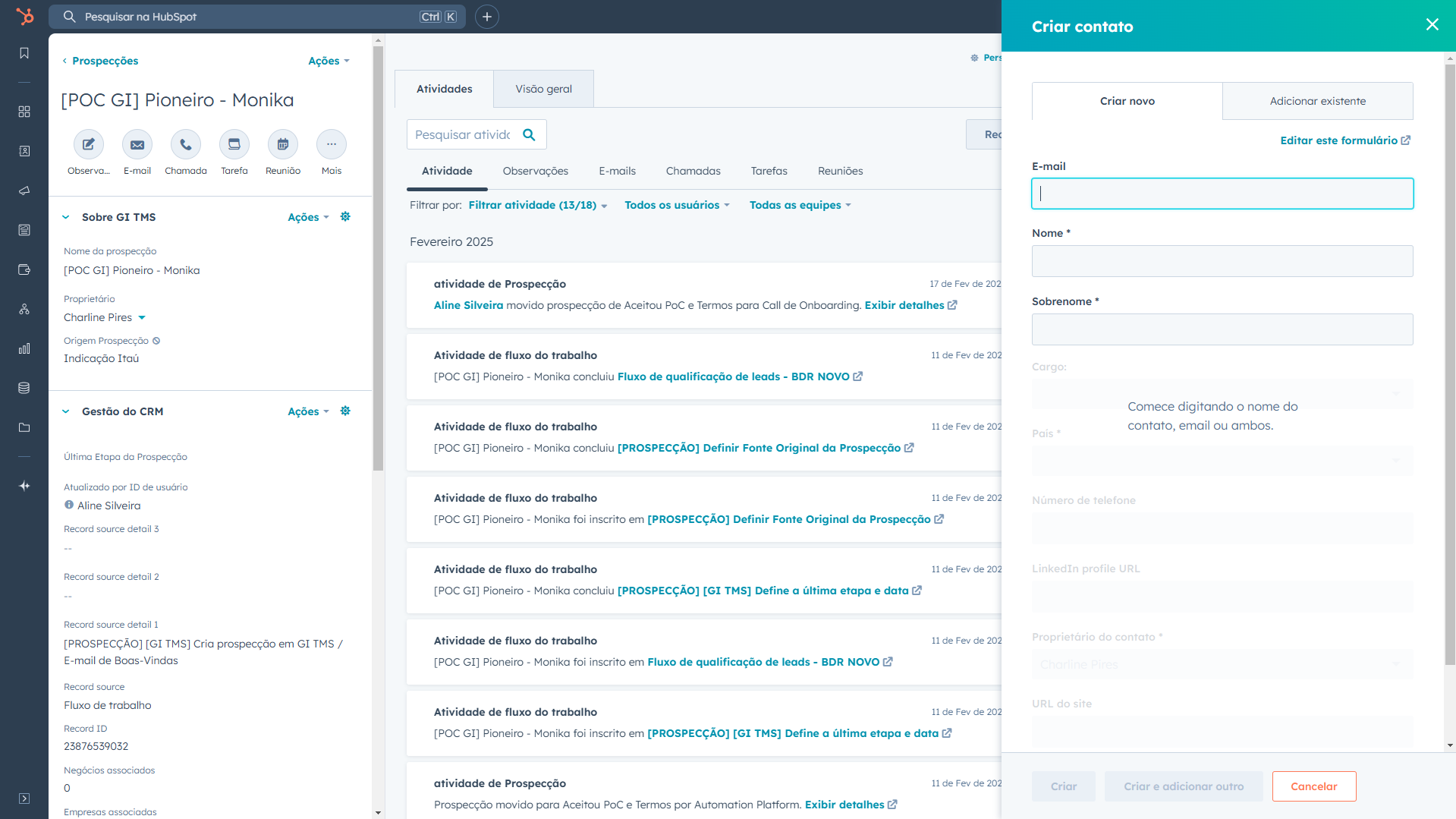Click the Cancelar button
Screen dimensions: 1456x819
click(x=1313, y=786)
